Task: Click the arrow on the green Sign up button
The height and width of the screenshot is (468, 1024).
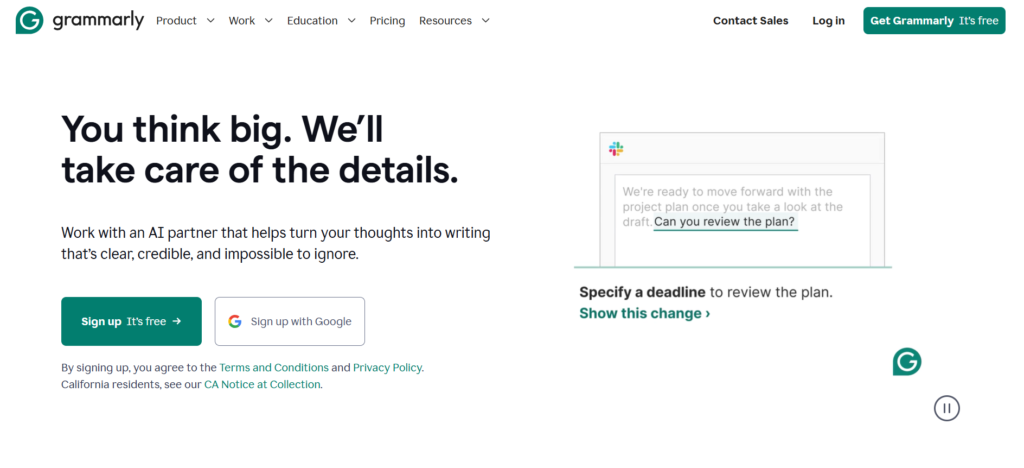Action: 177,321
